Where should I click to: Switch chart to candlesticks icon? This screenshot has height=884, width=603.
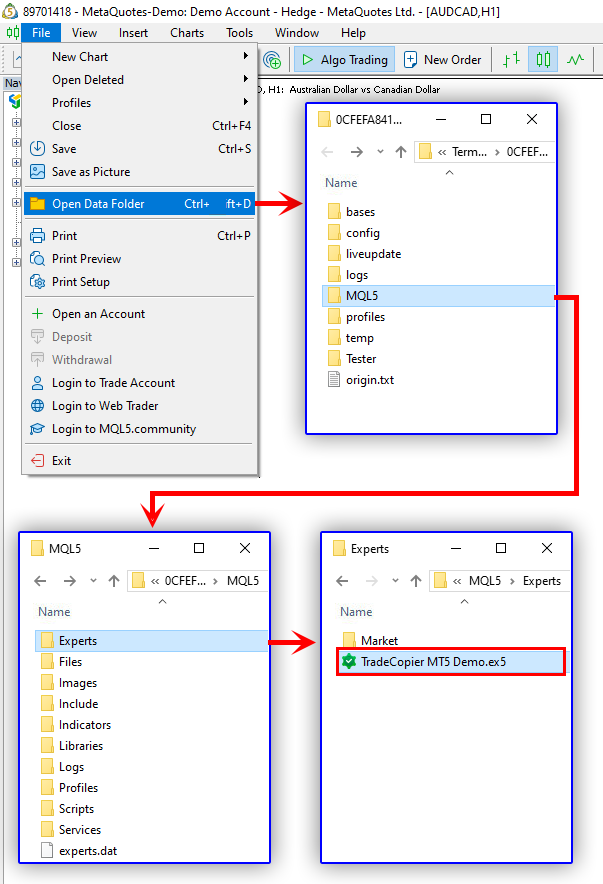pyautogui.click(x=543, y=59)
